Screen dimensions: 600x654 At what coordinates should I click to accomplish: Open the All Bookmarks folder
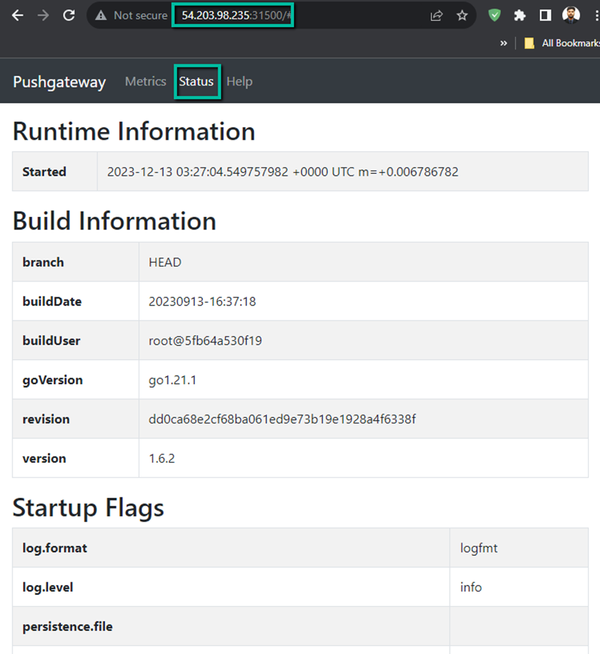(560, 44)
